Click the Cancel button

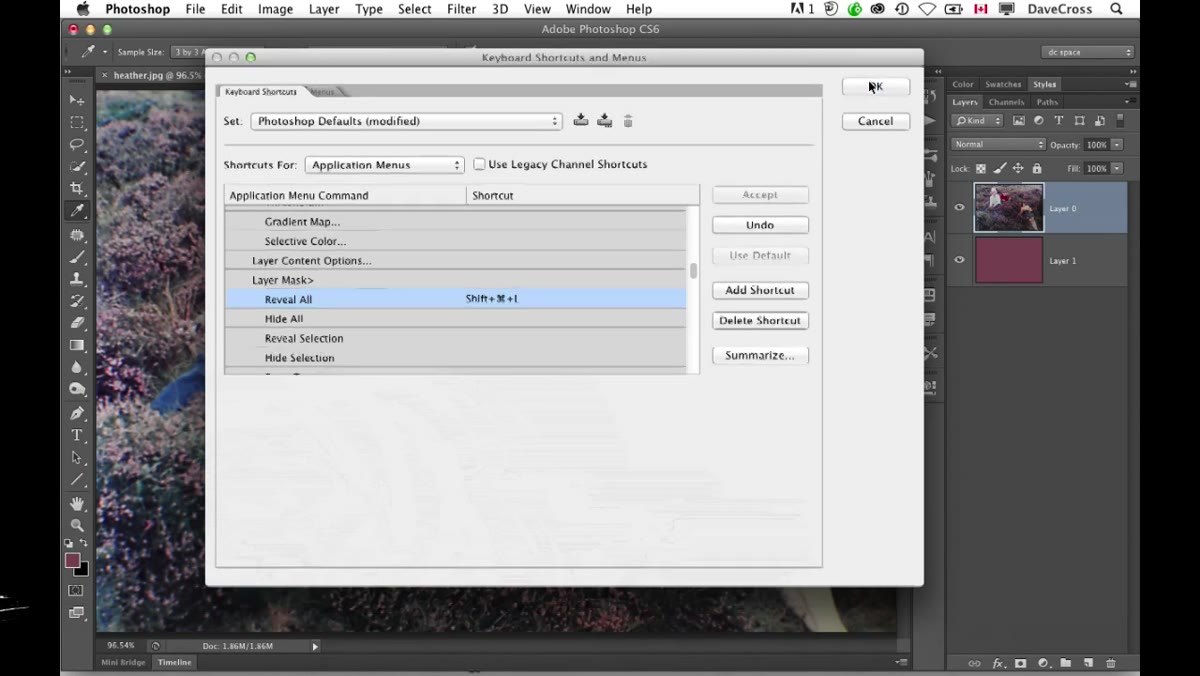pos(876,121)
